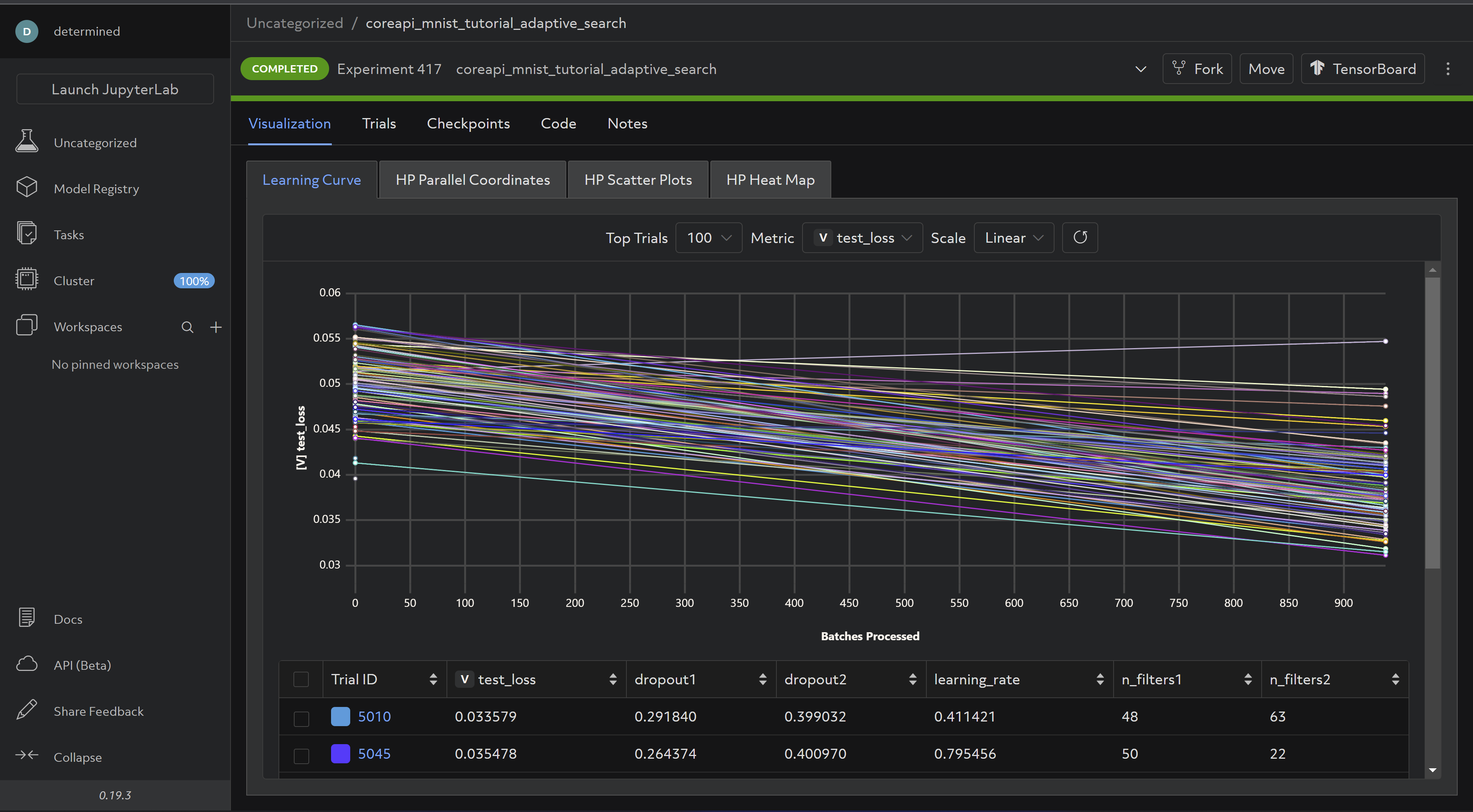This screenshot has height=812, width=1473.
Task: Click Uncategorized breadcrumb link
Action: click(295, 23)
